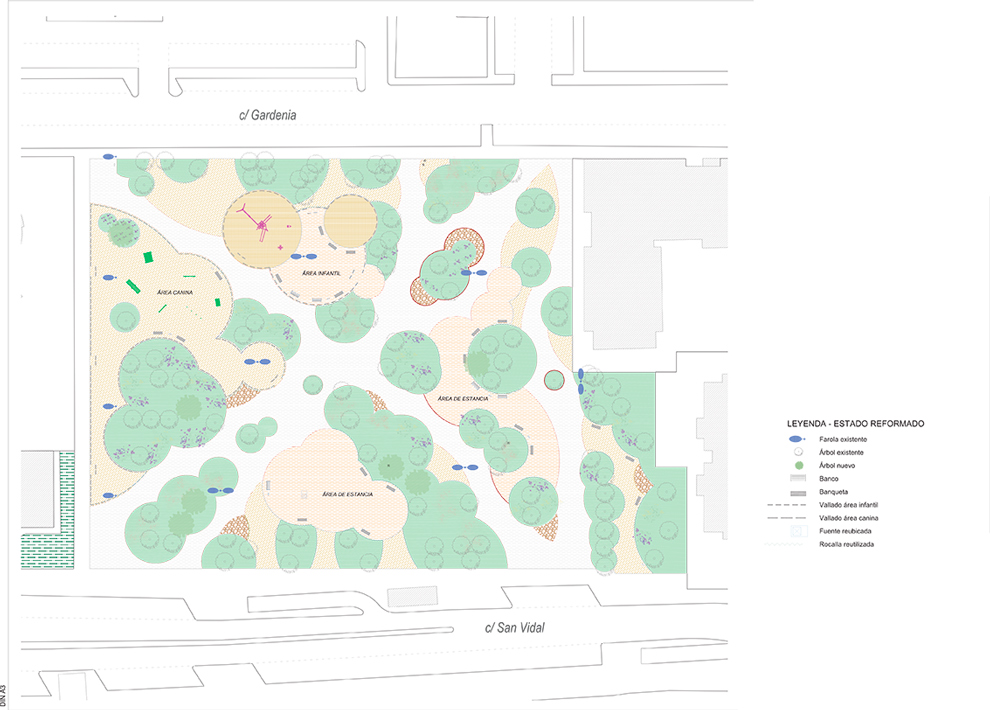Click the 'ÁREA INFANTIL' label on the plan
The width and height of the screenshot is (990, 710).
click(321, 273)
